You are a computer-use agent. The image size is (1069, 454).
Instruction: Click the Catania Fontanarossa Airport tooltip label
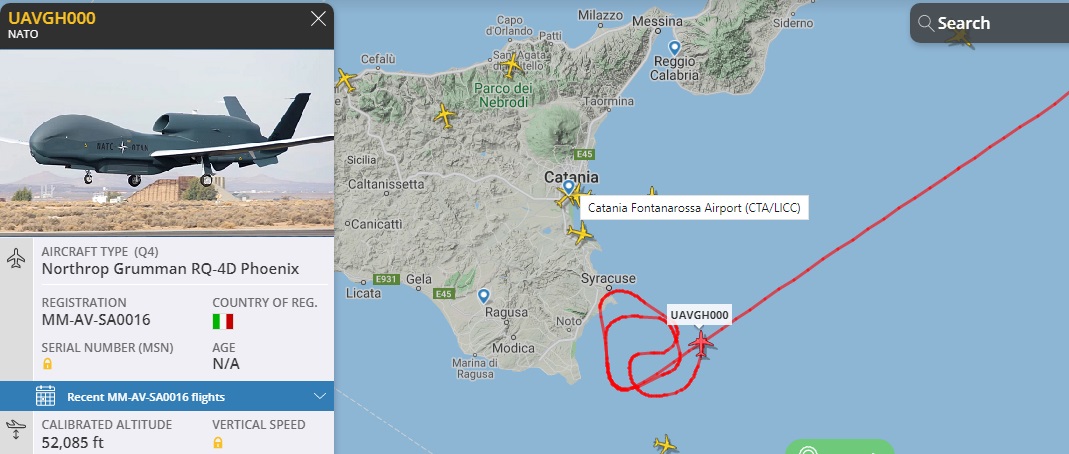point(694,208)
